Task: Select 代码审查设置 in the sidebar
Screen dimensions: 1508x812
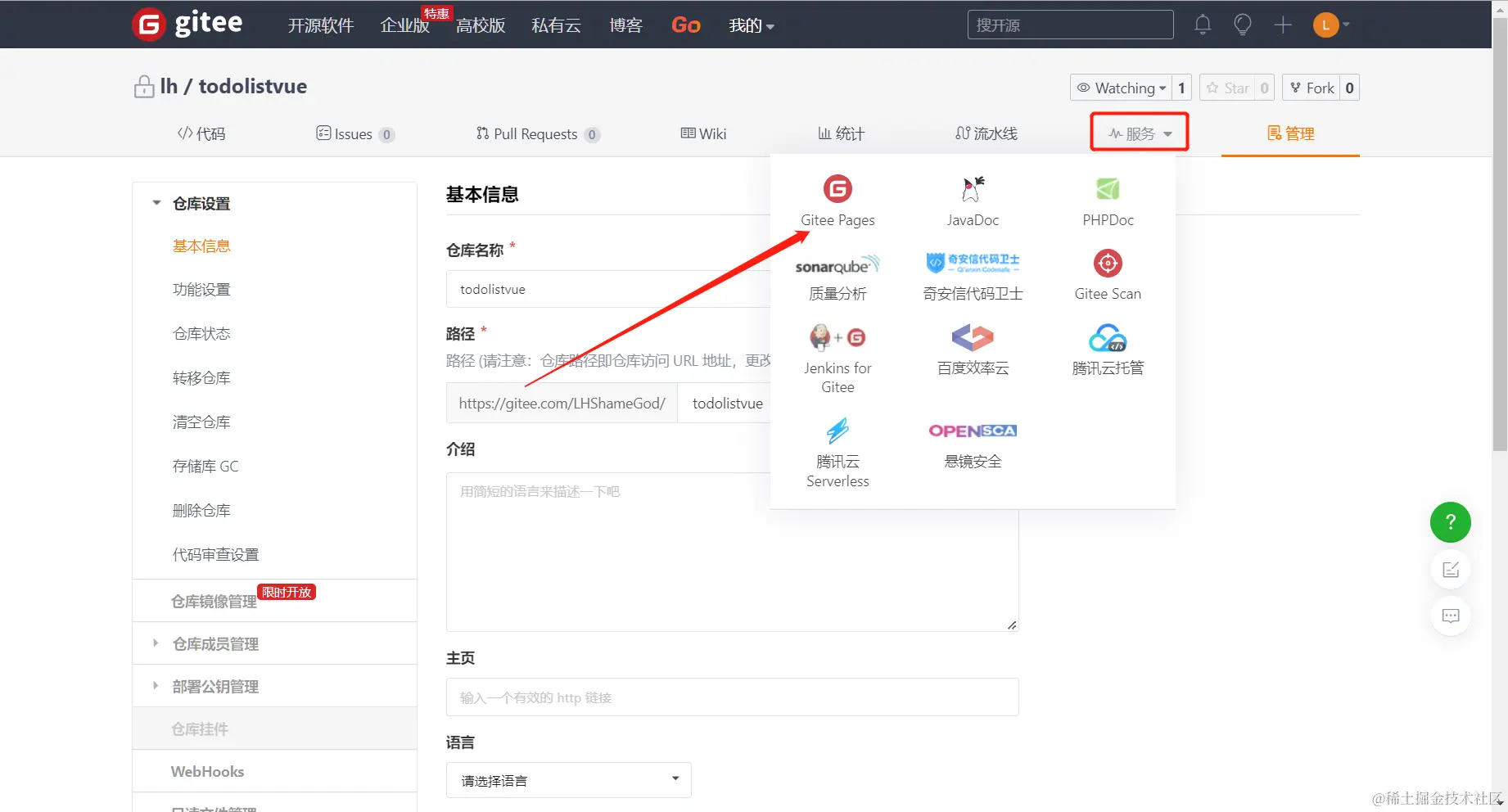Action: [215, 555]
